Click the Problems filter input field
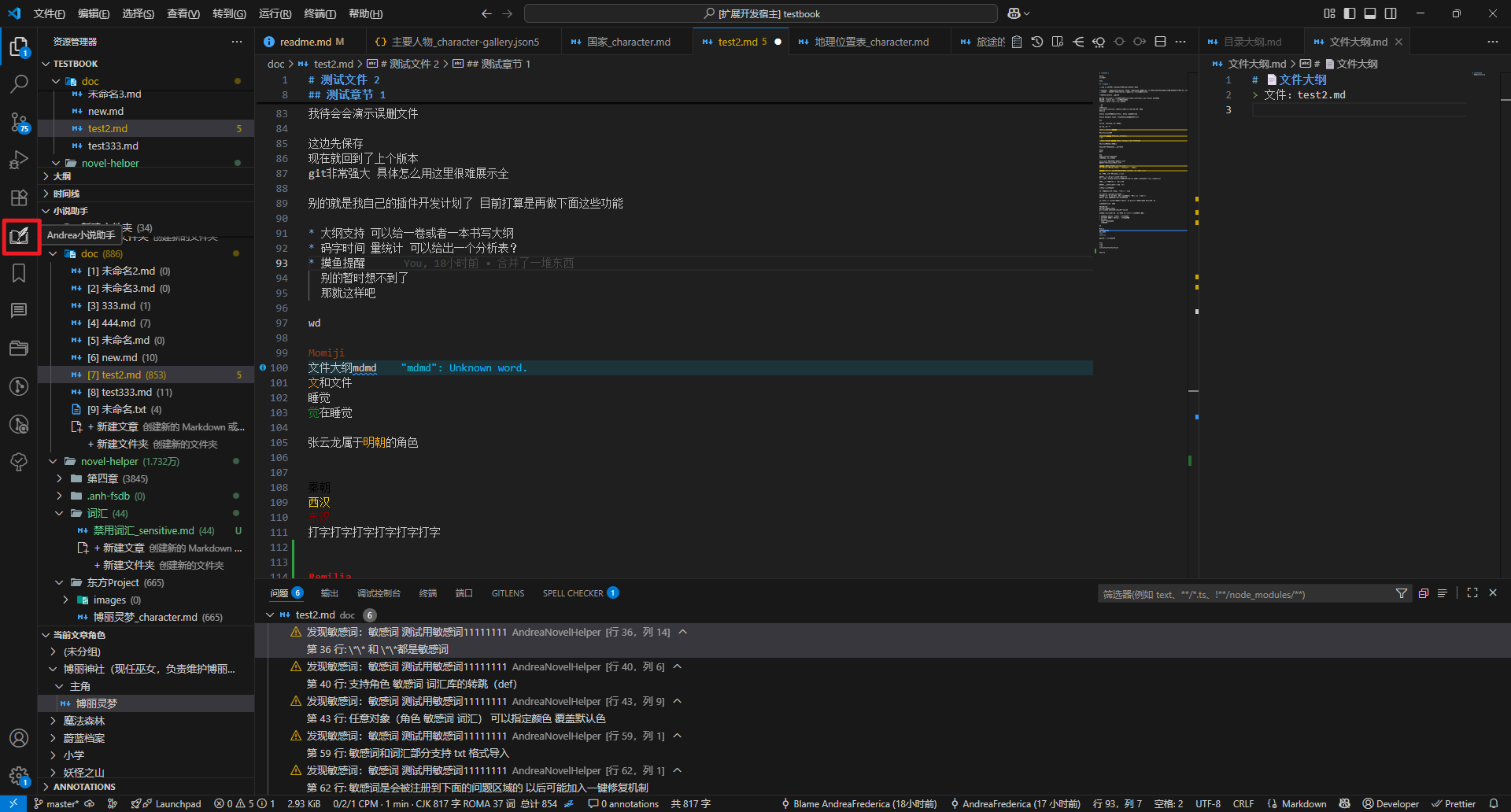The width and height of the screenshot is (1511, 812). coord(1243,594)
